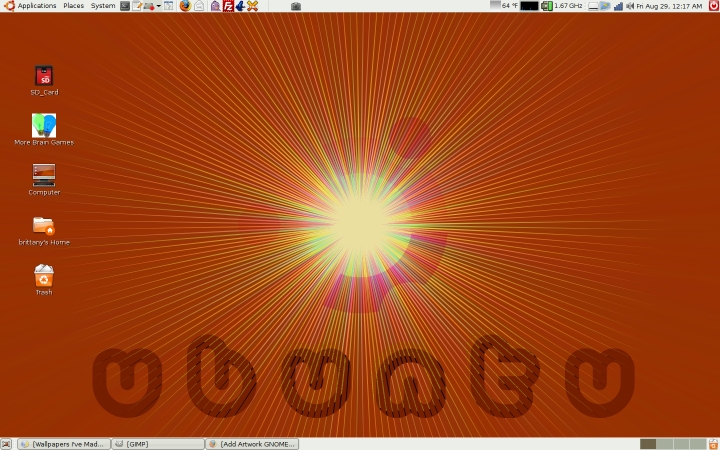Click the muted volume speaker icon

tap(630, 6)
